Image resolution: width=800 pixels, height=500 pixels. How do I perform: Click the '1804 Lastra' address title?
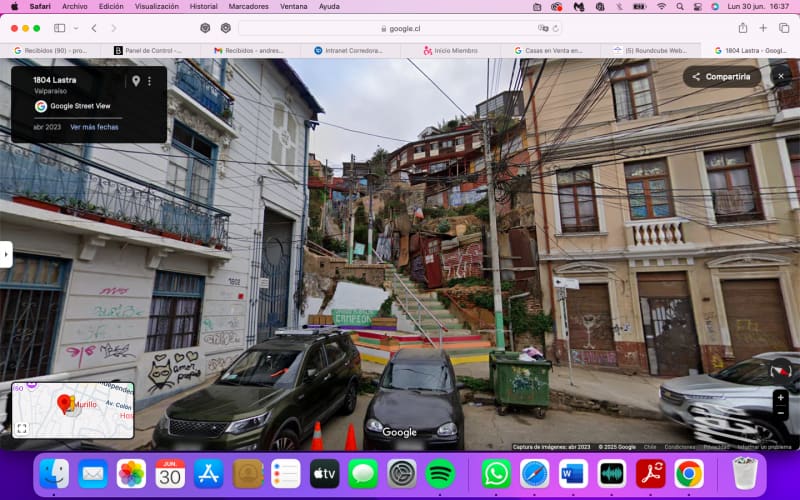click(x=55, y=80)
